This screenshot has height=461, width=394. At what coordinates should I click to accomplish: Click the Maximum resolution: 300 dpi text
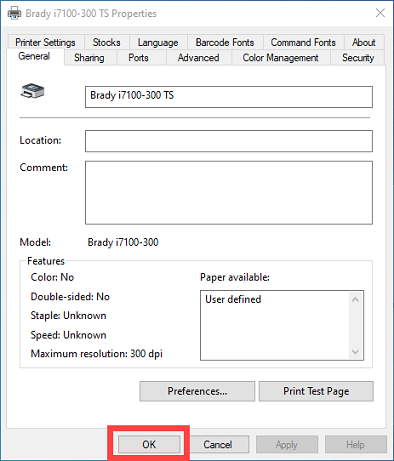coord(97,353)
